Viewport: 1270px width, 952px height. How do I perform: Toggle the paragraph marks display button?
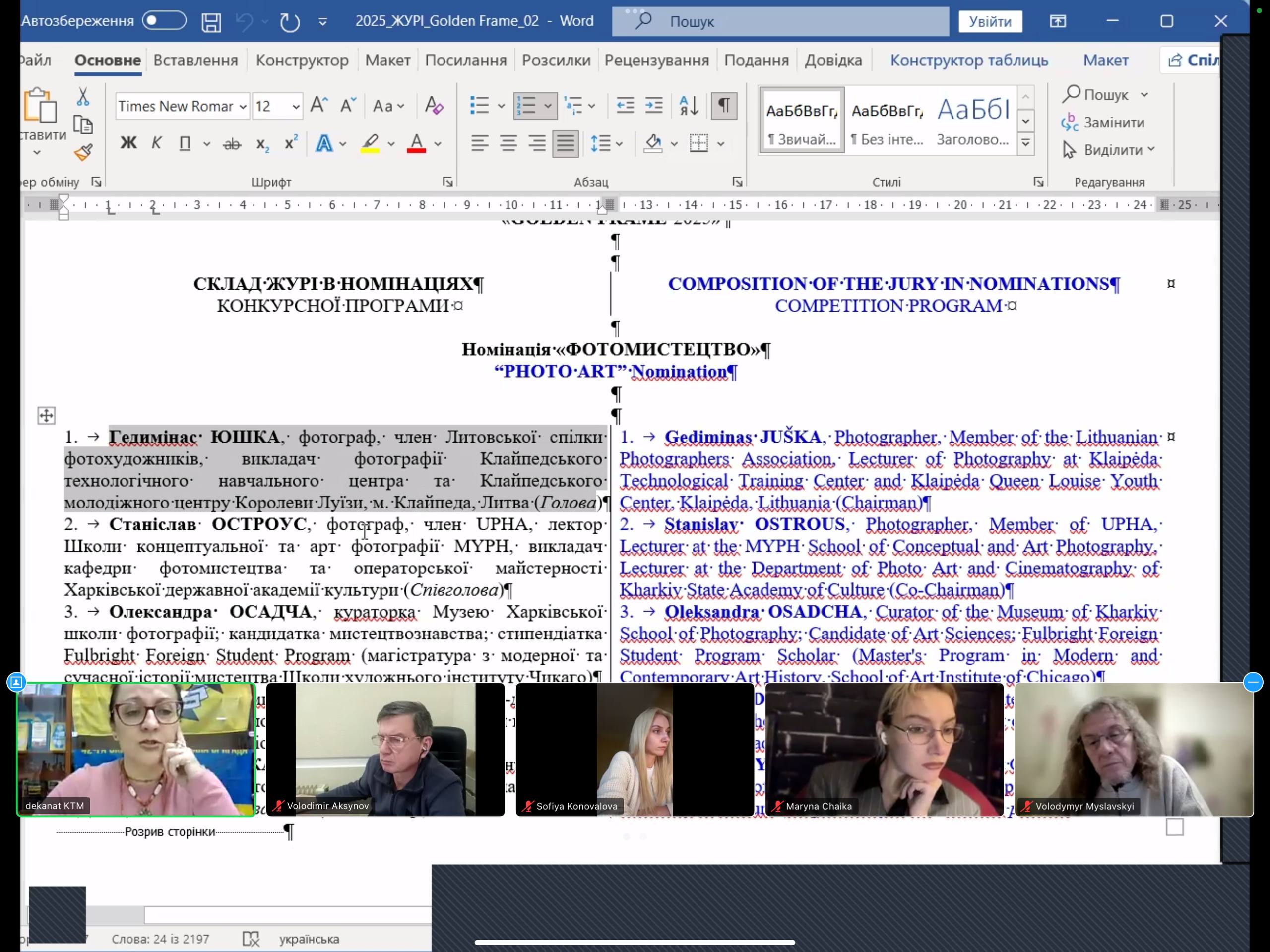724,106
